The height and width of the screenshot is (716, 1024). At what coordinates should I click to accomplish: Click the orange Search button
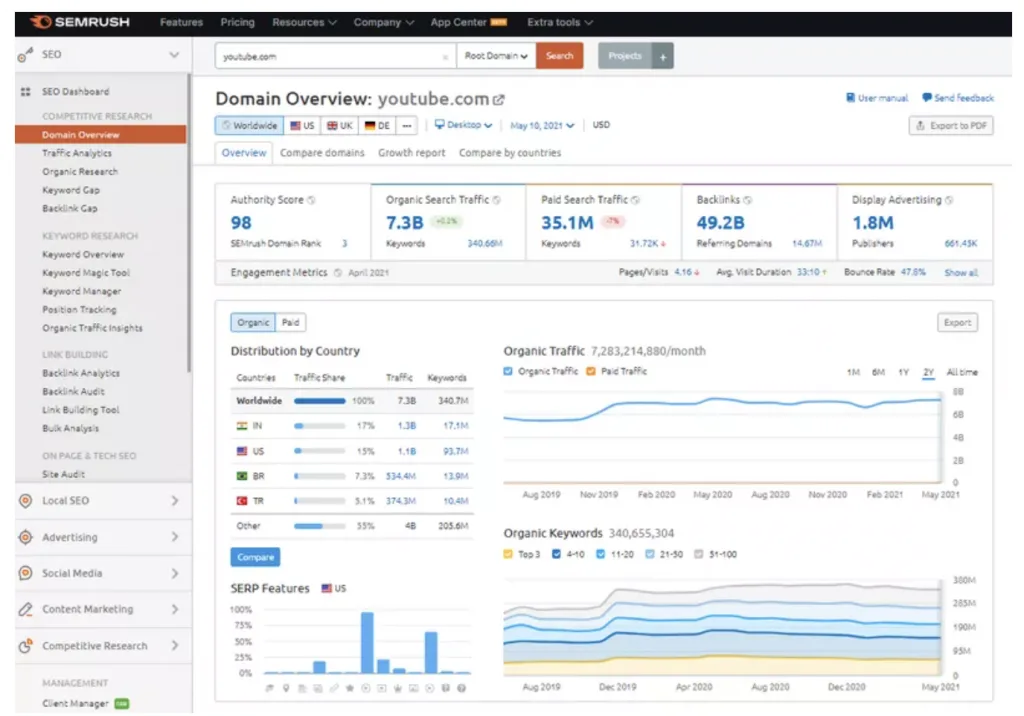pyautogui.click(x=560, y=57)
